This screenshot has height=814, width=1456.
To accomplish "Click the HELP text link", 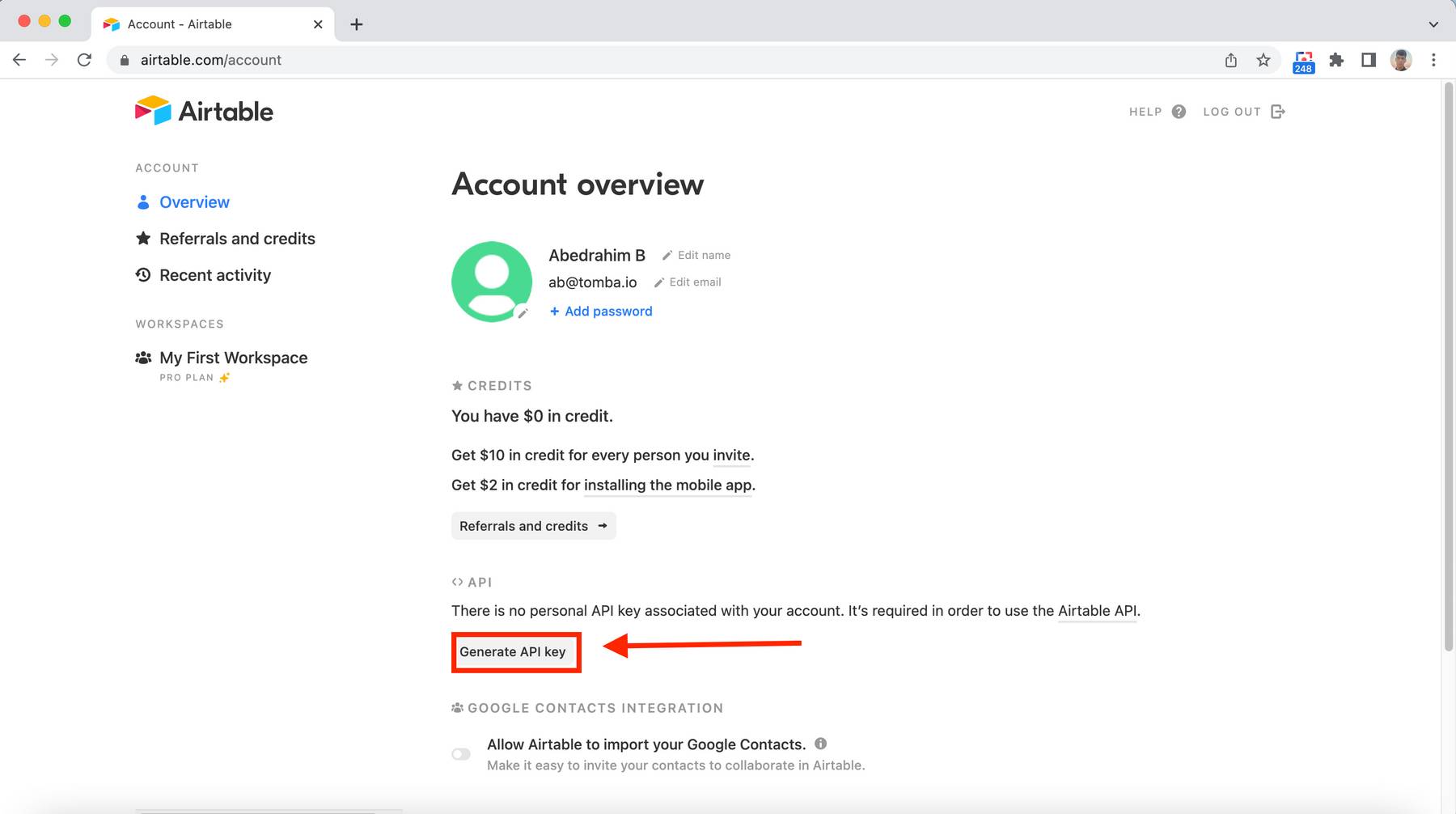I will 1145,112.
